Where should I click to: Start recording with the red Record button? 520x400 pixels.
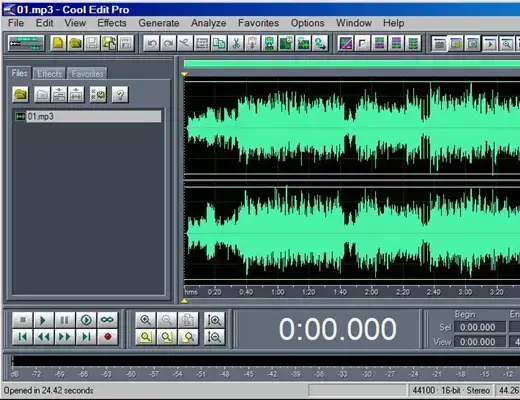click(107, 337)
